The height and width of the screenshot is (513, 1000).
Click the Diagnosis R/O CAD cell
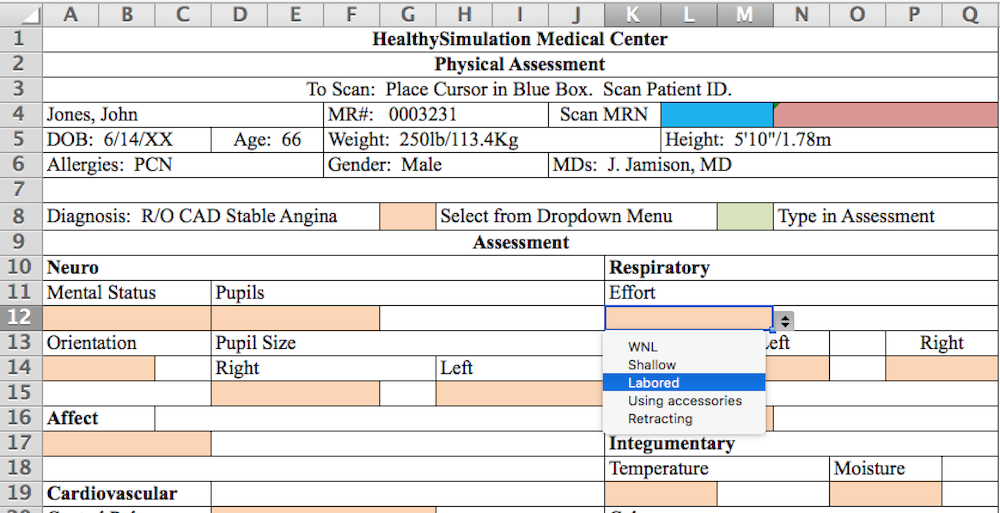tap(211, 217)
